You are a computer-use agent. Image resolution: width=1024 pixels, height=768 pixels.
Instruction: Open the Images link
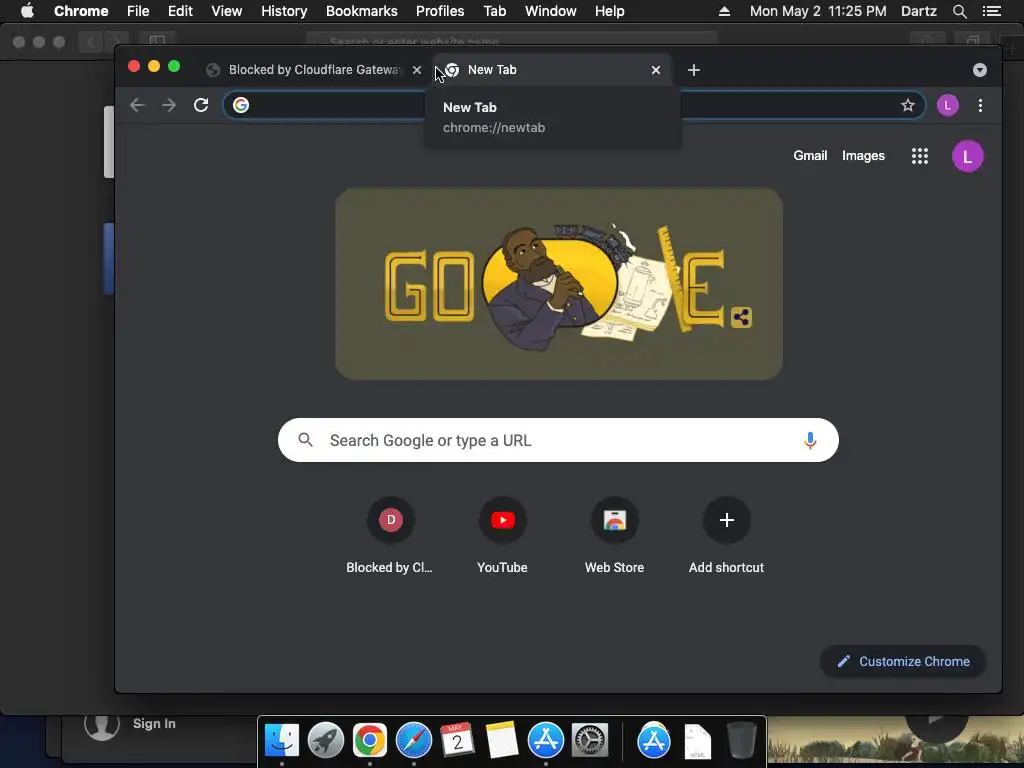click(863, 155)
